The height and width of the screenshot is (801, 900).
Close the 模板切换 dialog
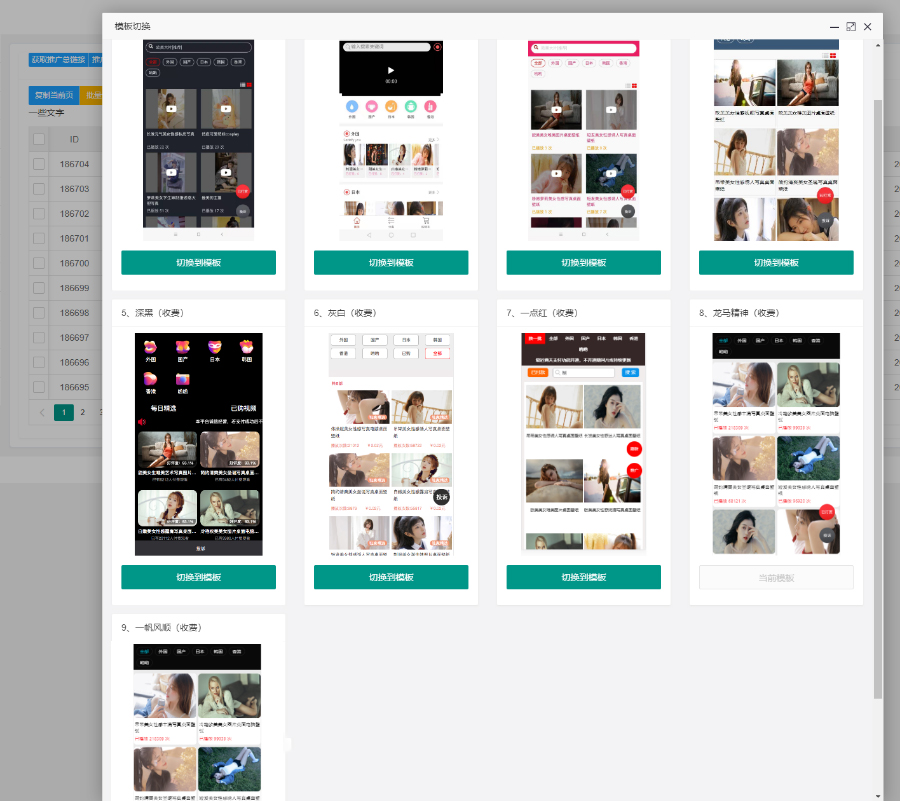tap(867, 26)
